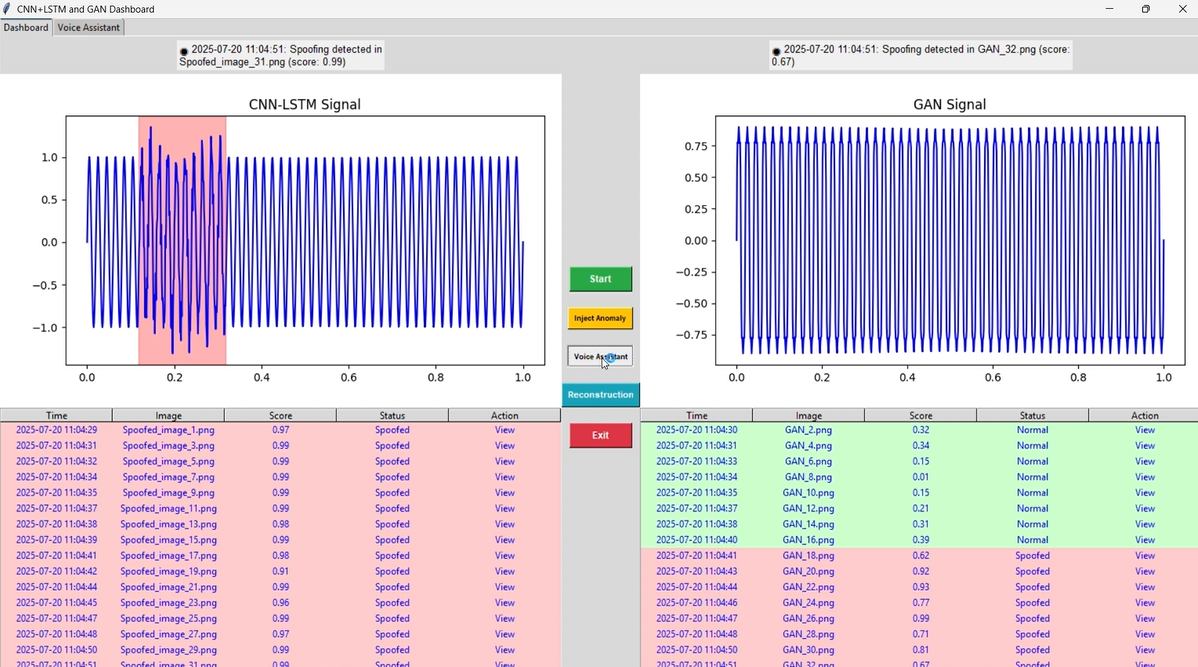Screen dimensions: 1198x667
Task: Click the right table Score column header
Action: pos(921,416)
